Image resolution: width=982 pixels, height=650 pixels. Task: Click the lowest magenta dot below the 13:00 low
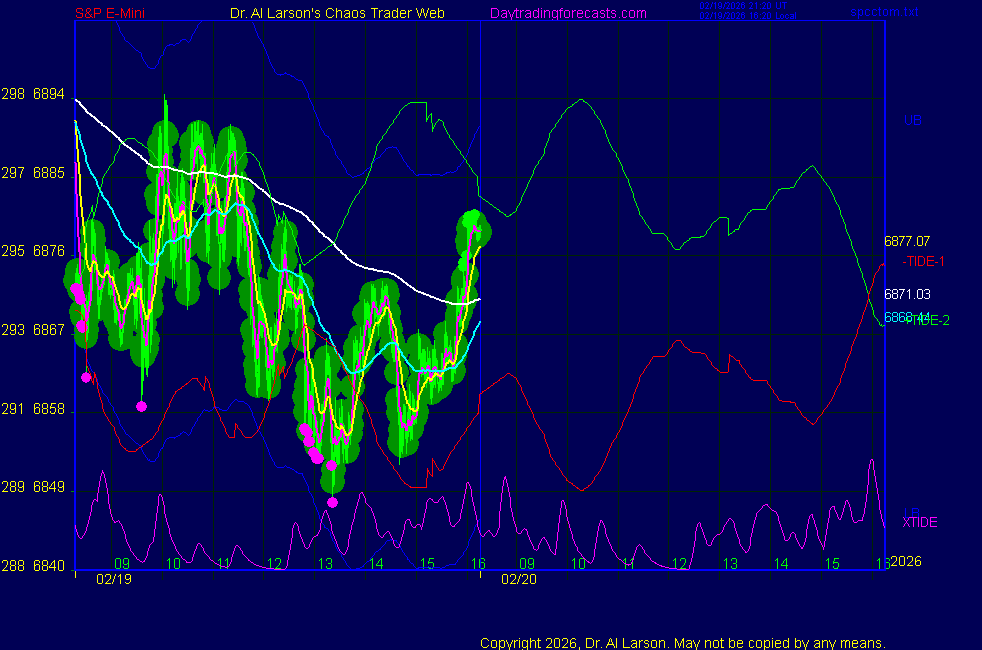pyautogui.click(x=332, y=502)
